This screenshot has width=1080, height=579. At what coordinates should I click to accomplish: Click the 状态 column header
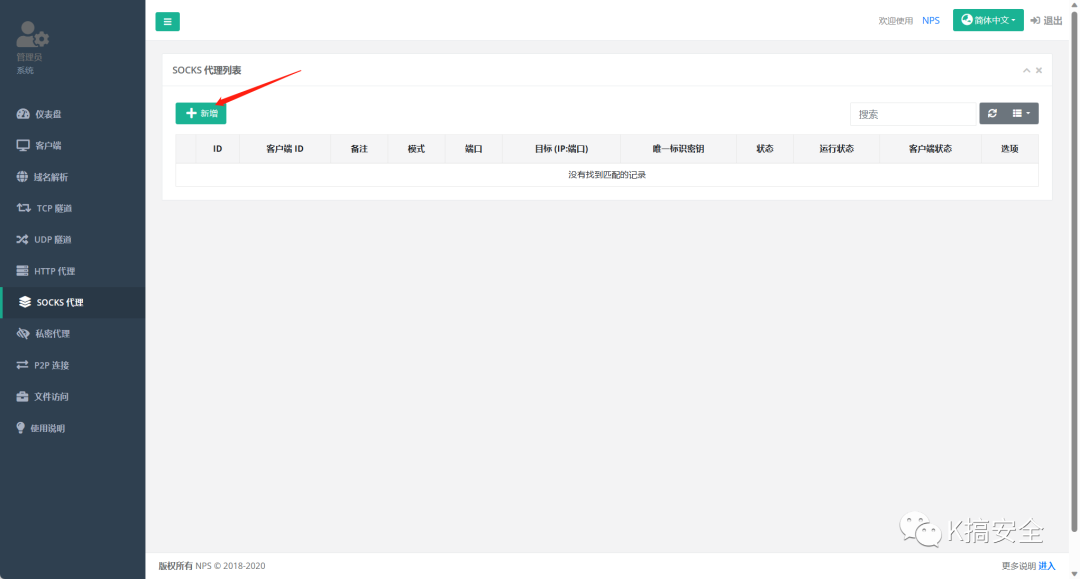[765, 149]
